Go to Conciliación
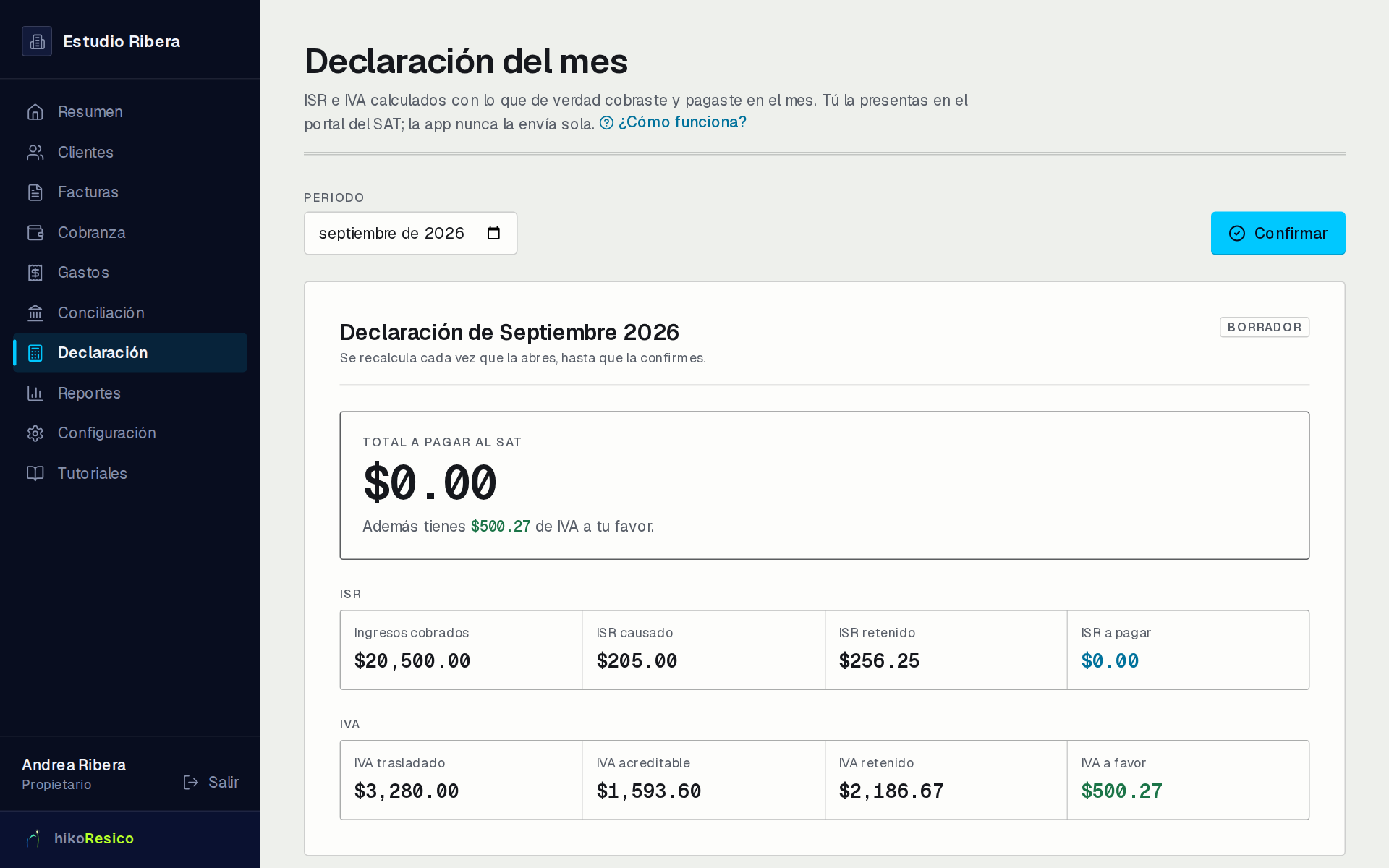This screenshot has height=868, width=1389. (x=130, y=313)
